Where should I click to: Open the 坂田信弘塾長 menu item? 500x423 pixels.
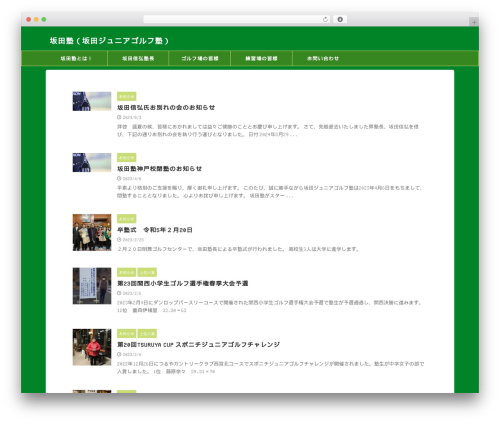138,58
